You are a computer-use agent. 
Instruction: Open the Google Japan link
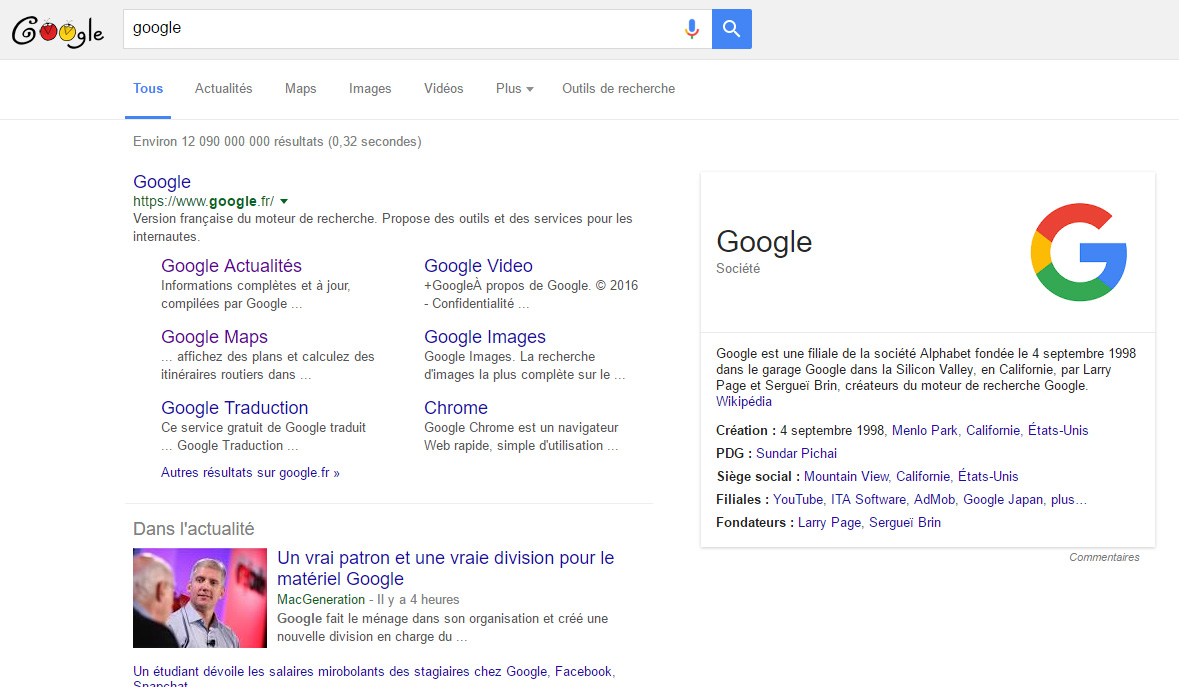point(1003,500)
